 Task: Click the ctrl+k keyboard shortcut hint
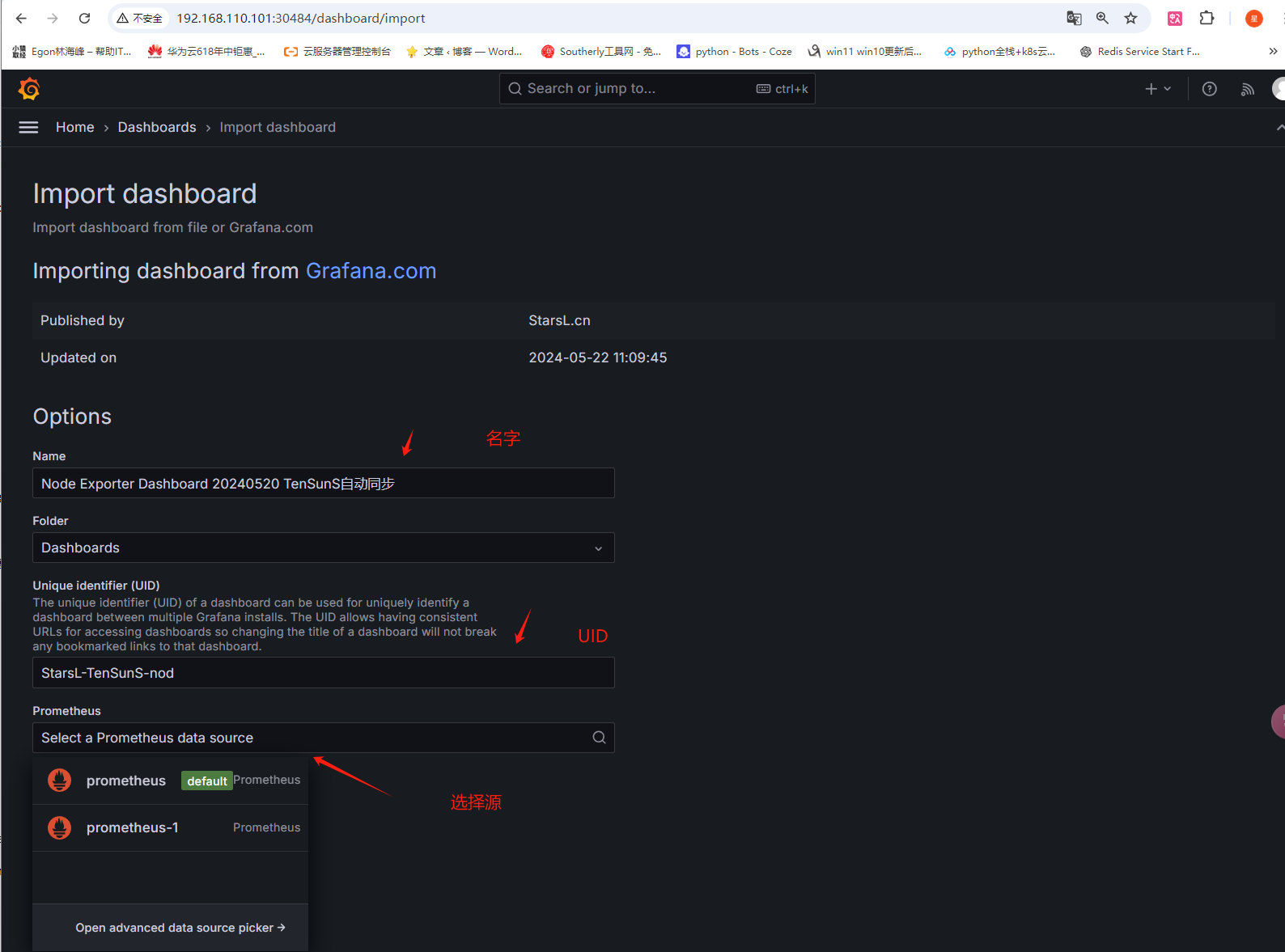(x=782, y=89)
